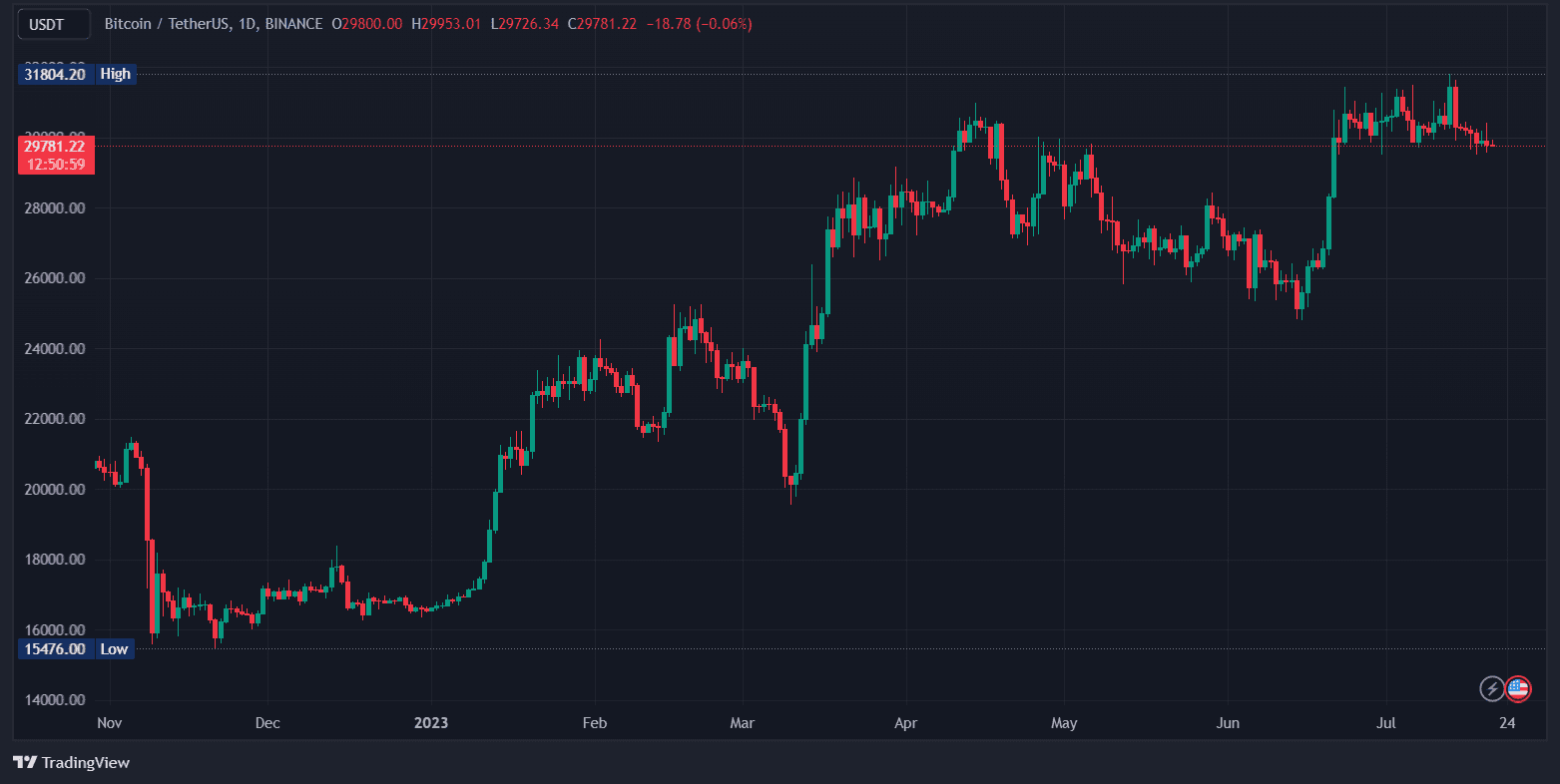
Task: Open the TradingView logo link
Action: tap(71, 763)
